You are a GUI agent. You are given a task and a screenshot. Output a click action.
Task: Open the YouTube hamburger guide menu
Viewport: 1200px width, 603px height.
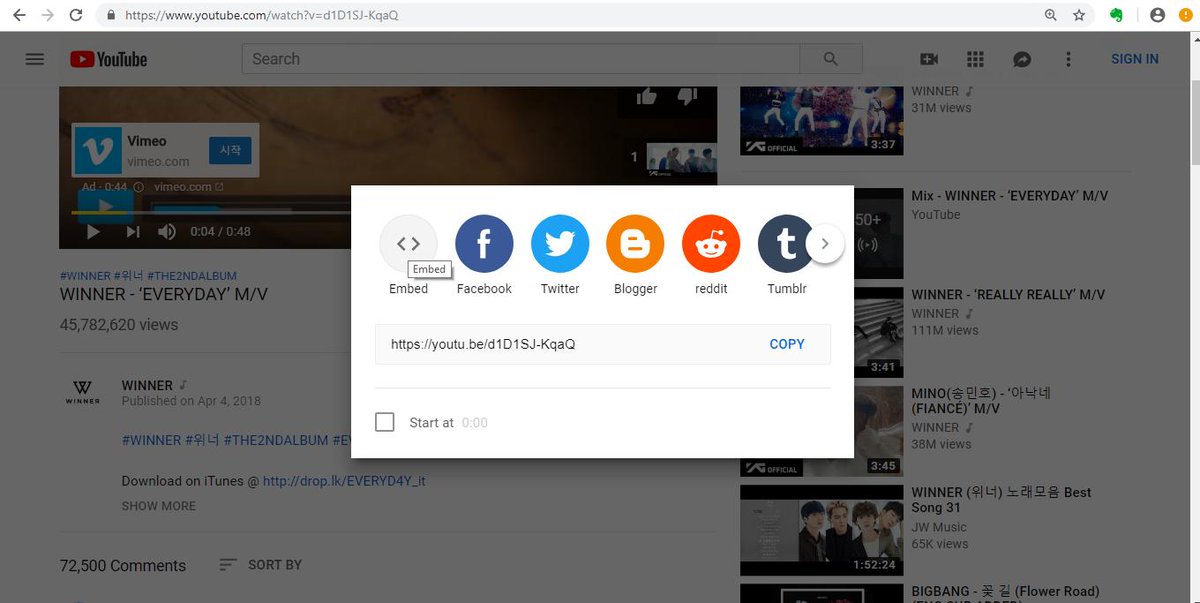pos(35,59)
